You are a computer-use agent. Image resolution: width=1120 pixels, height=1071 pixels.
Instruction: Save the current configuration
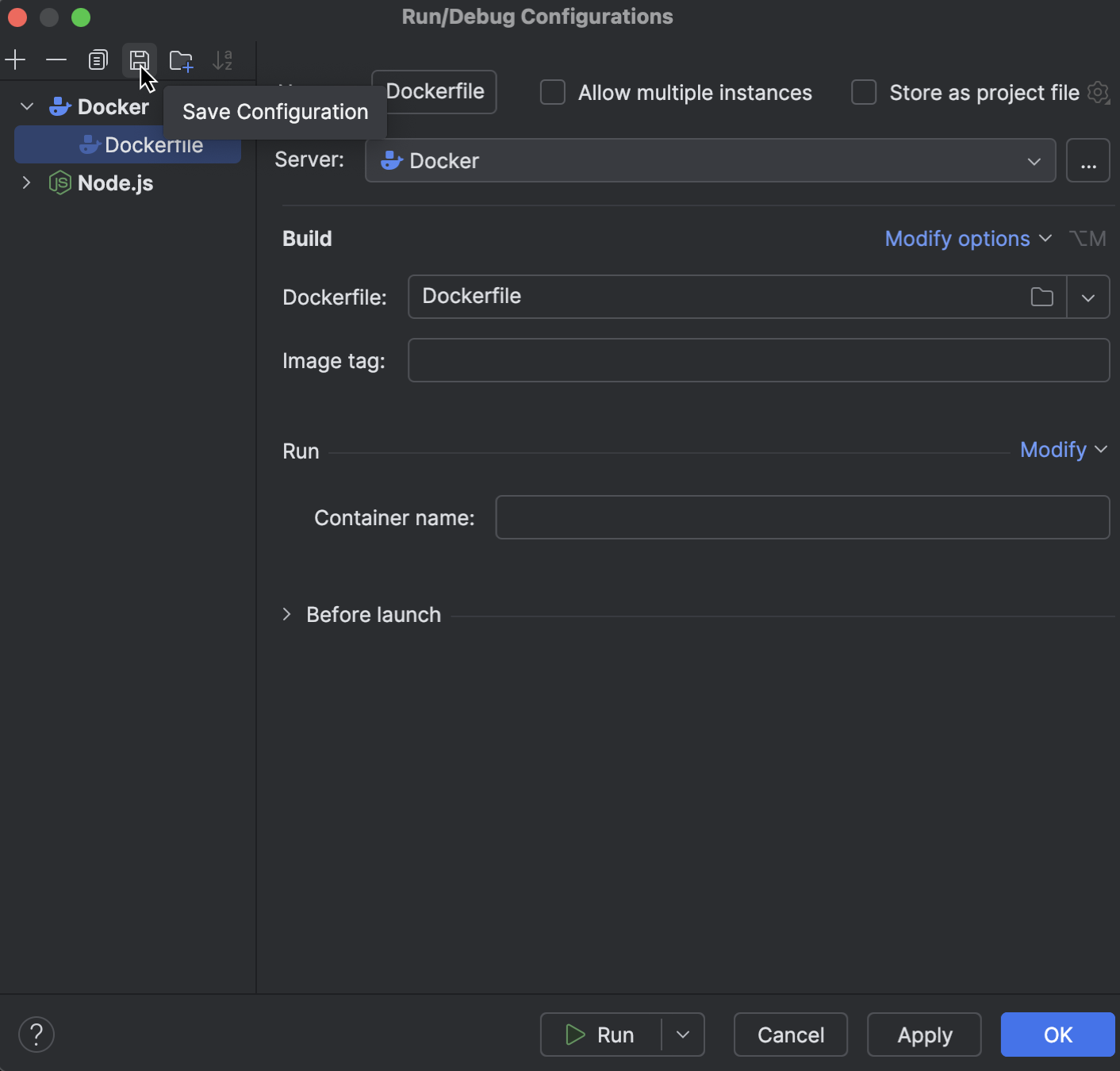(x=140, y=59)
